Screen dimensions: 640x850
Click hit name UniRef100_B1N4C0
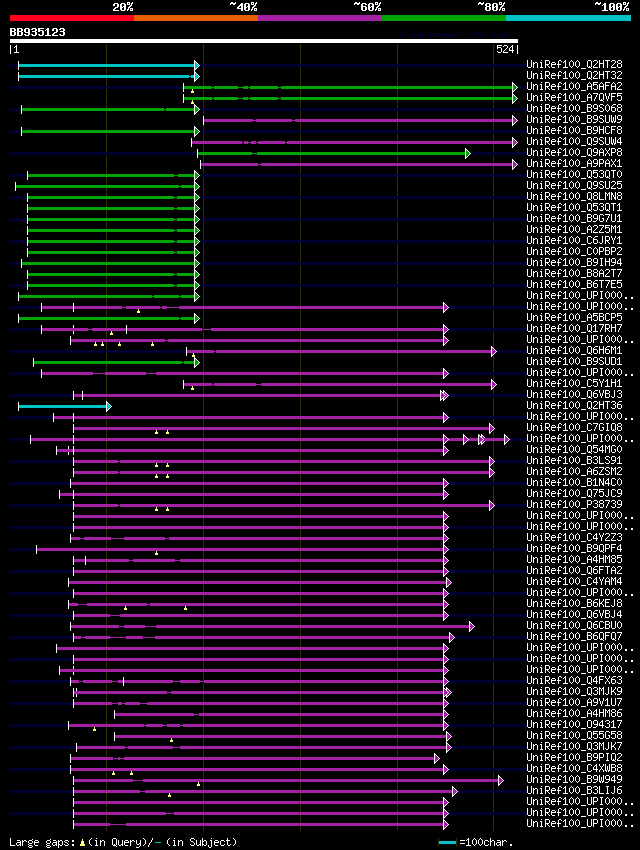(x=574, y=482)
